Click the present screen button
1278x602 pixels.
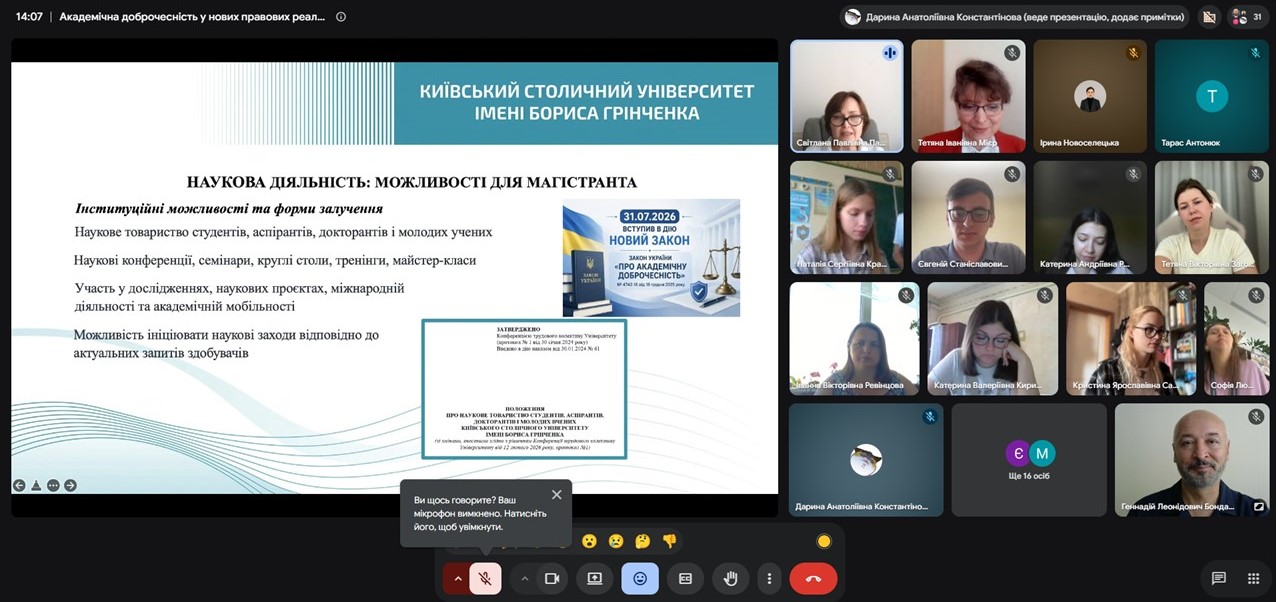(595, 578)
